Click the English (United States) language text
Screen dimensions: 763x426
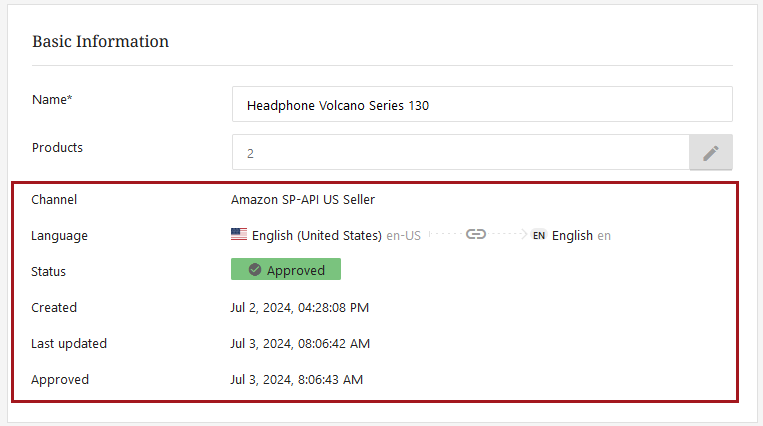(317, 236)
